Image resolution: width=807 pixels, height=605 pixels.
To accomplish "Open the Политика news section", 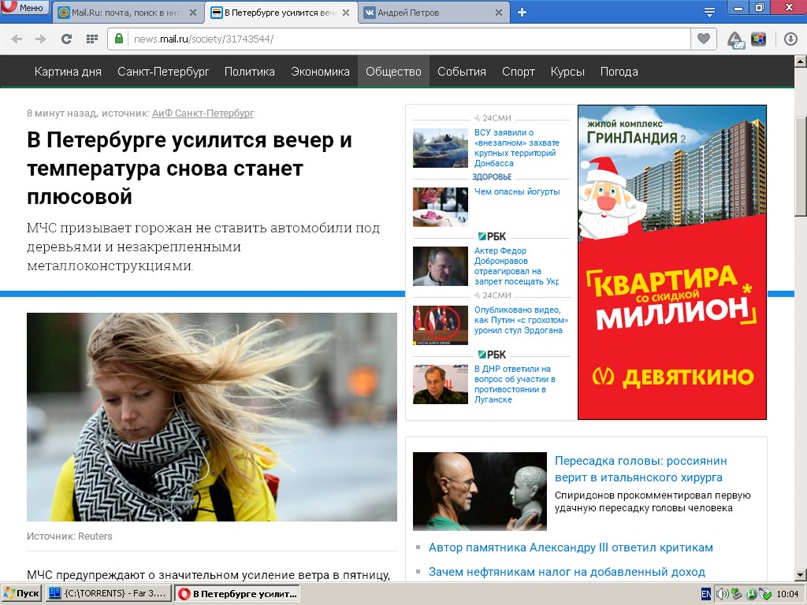I will pos(249,72).
